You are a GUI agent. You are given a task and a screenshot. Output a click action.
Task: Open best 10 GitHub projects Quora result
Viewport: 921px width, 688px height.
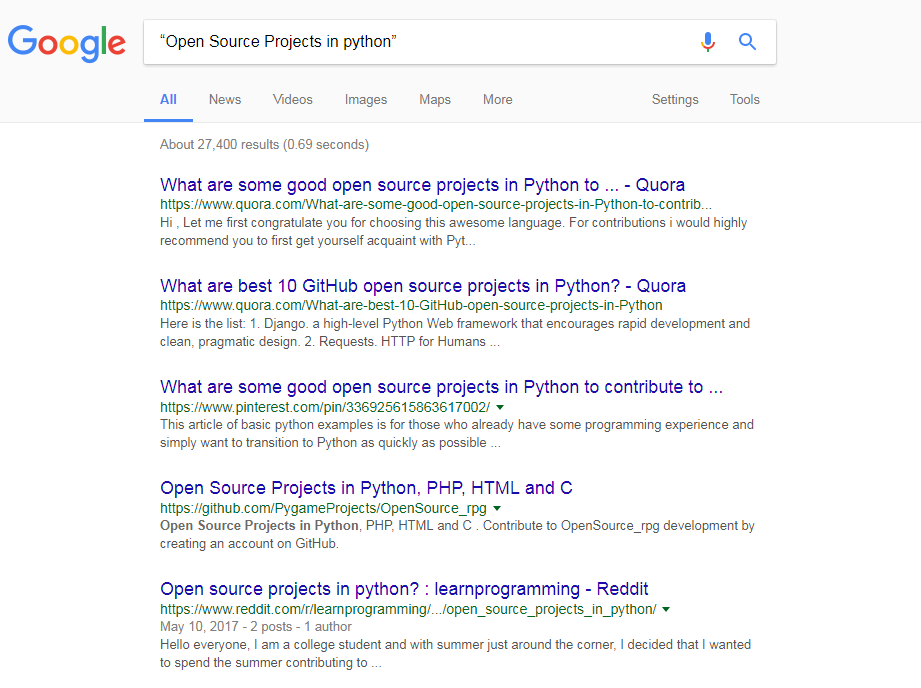tap(423, 286)
